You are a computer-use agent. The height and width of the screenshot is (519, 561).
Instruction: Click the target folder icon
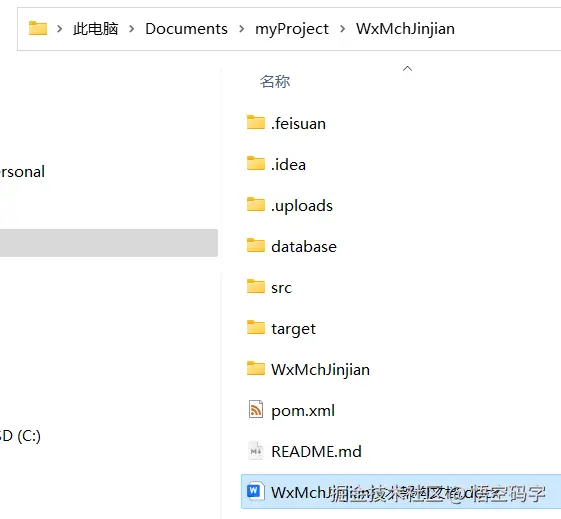pyautogui.click(x=256, y=328)
